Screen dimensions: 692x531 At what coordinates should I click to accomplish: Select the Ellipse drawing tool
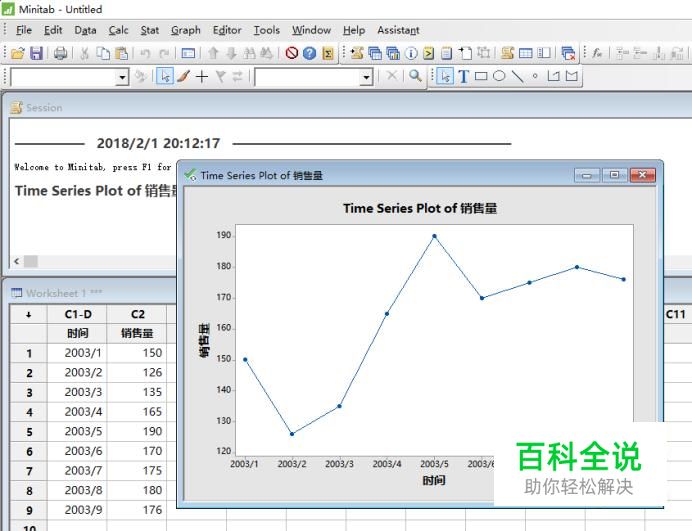click(x=499, y=76)
